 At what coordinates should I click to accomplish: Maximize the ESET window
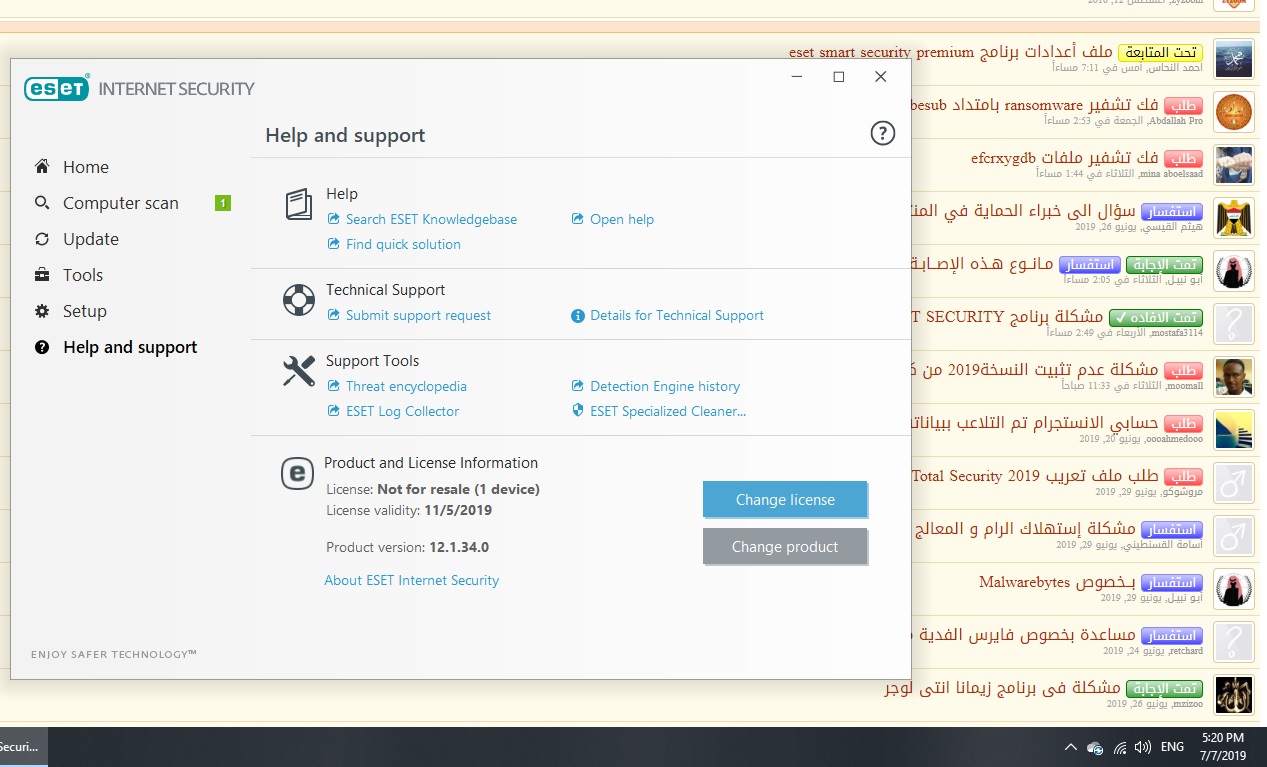click(839, 77)
